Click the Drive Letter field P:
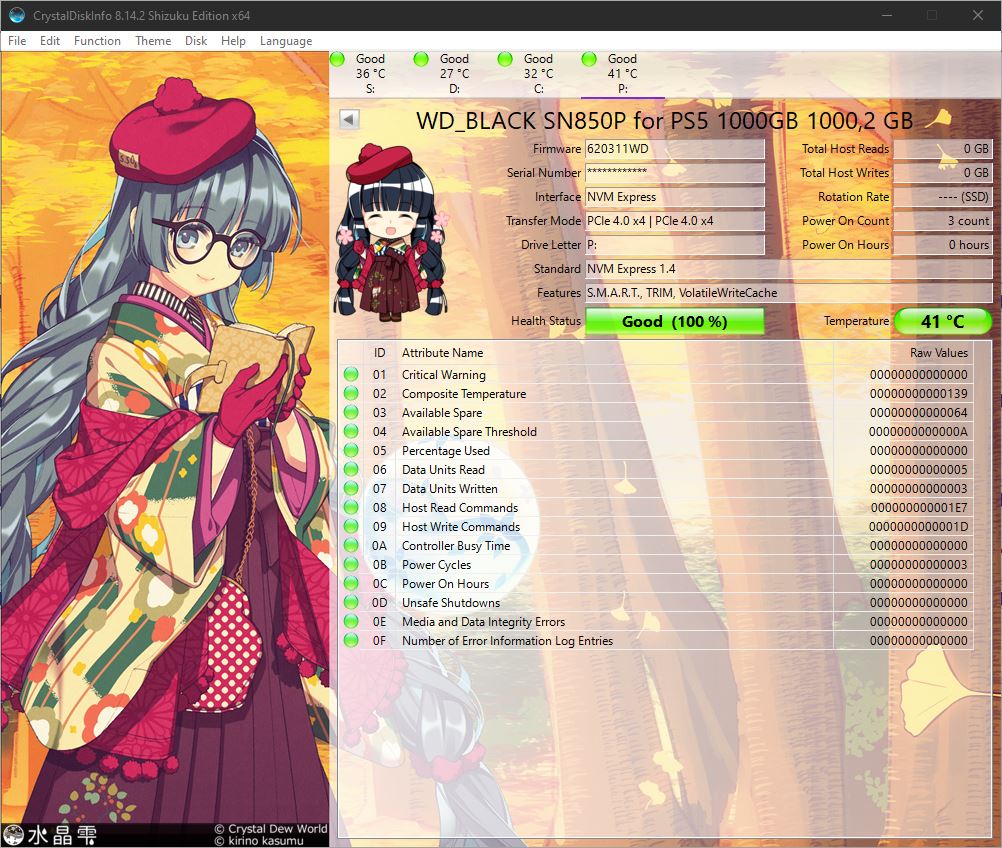1002x848 pixels. pos(675,245)
